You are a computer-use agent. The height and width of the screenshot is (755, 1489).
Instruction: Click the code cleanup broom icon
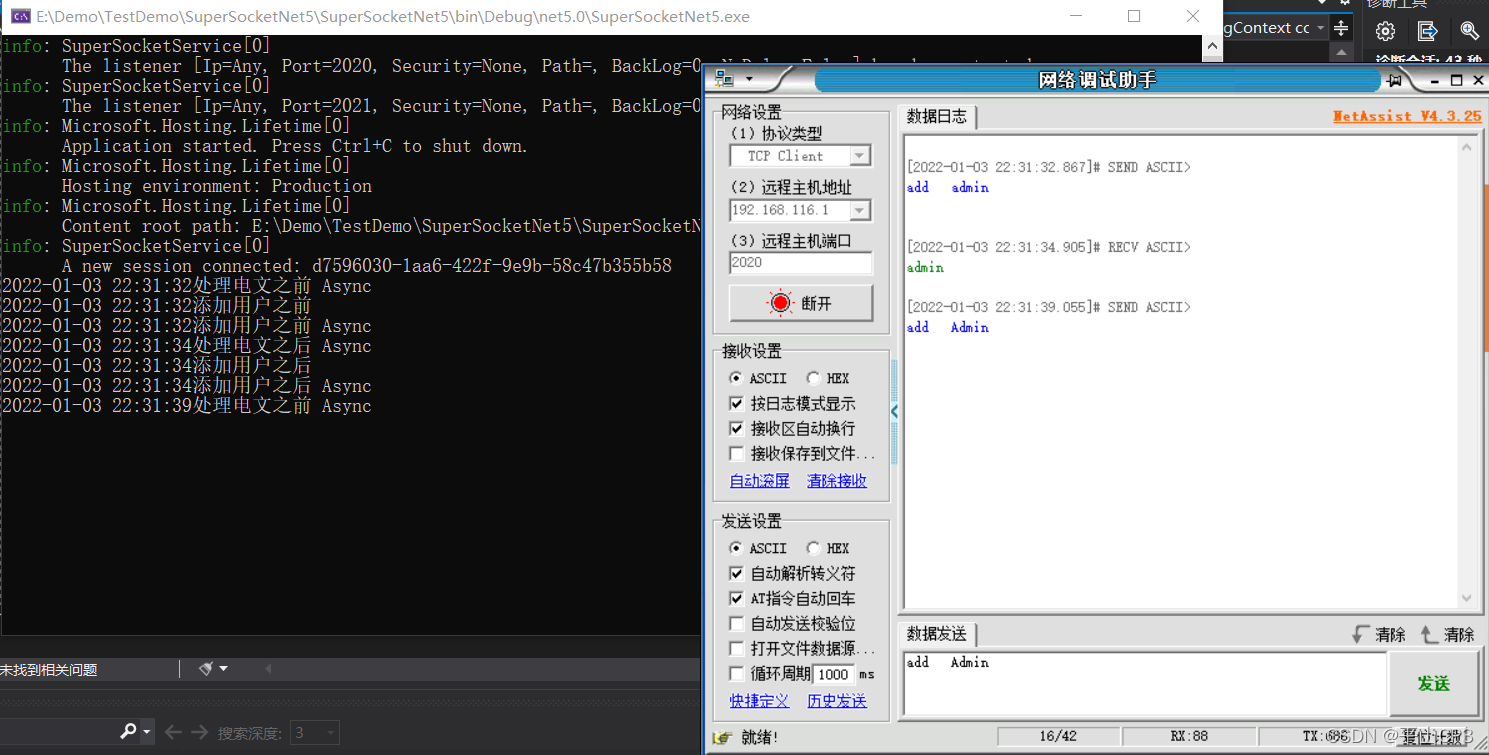[x=206, y=669]
